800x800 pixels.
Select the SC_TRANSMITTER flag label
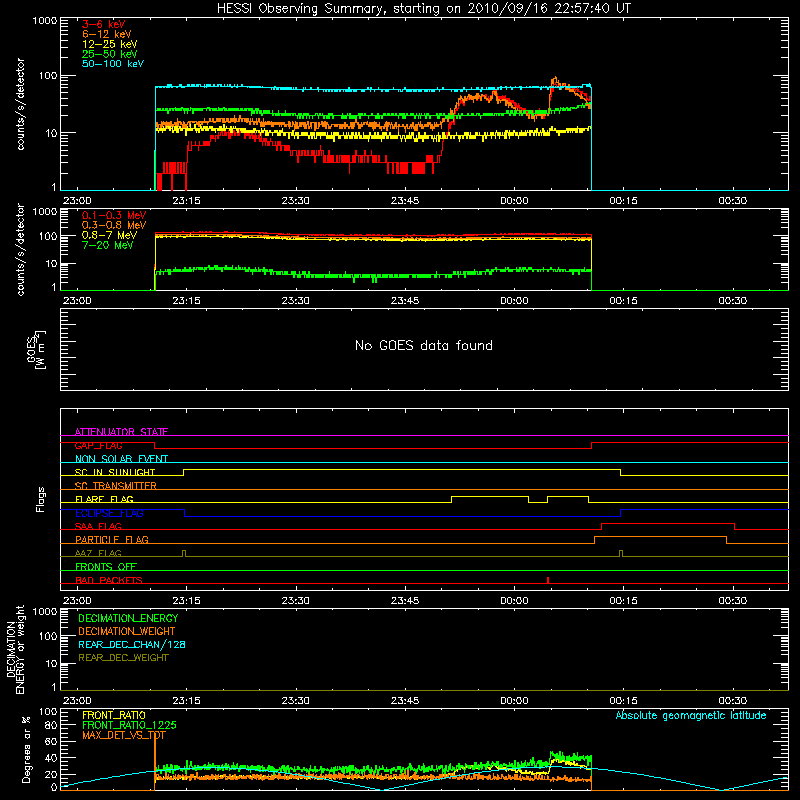(x=116, y=486)
